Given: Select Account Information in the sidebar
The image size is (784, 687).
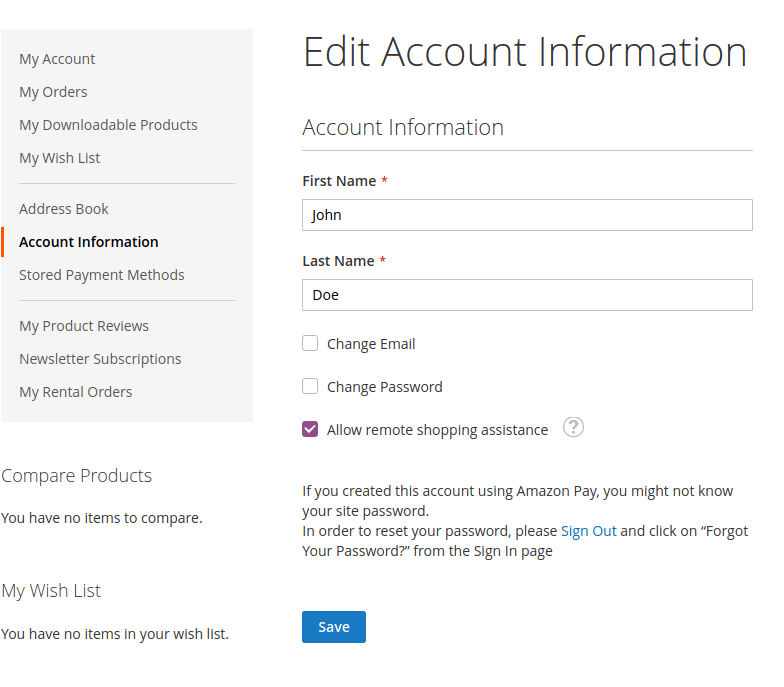Looking at the screenshot, I should tap(88, 242).
